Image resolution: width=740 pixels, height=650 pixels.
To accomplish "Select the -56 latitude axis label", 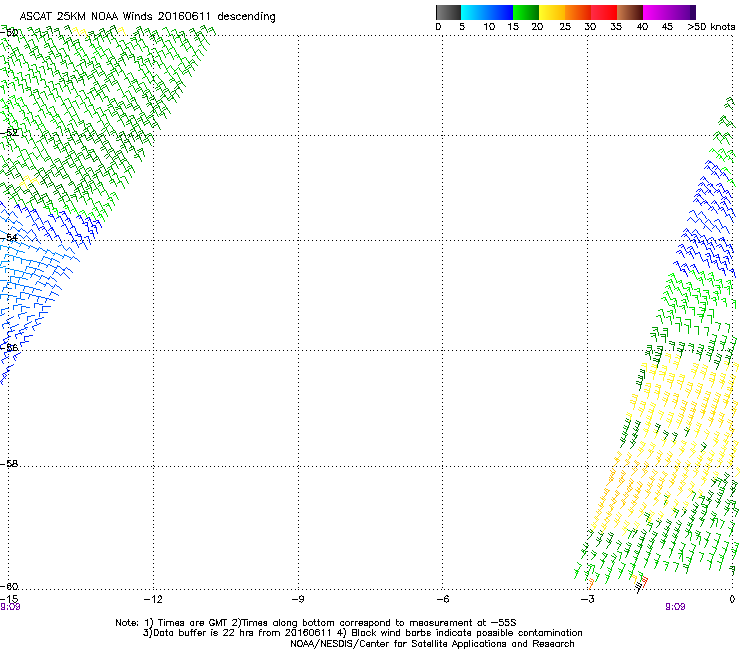I will (9, 348).
